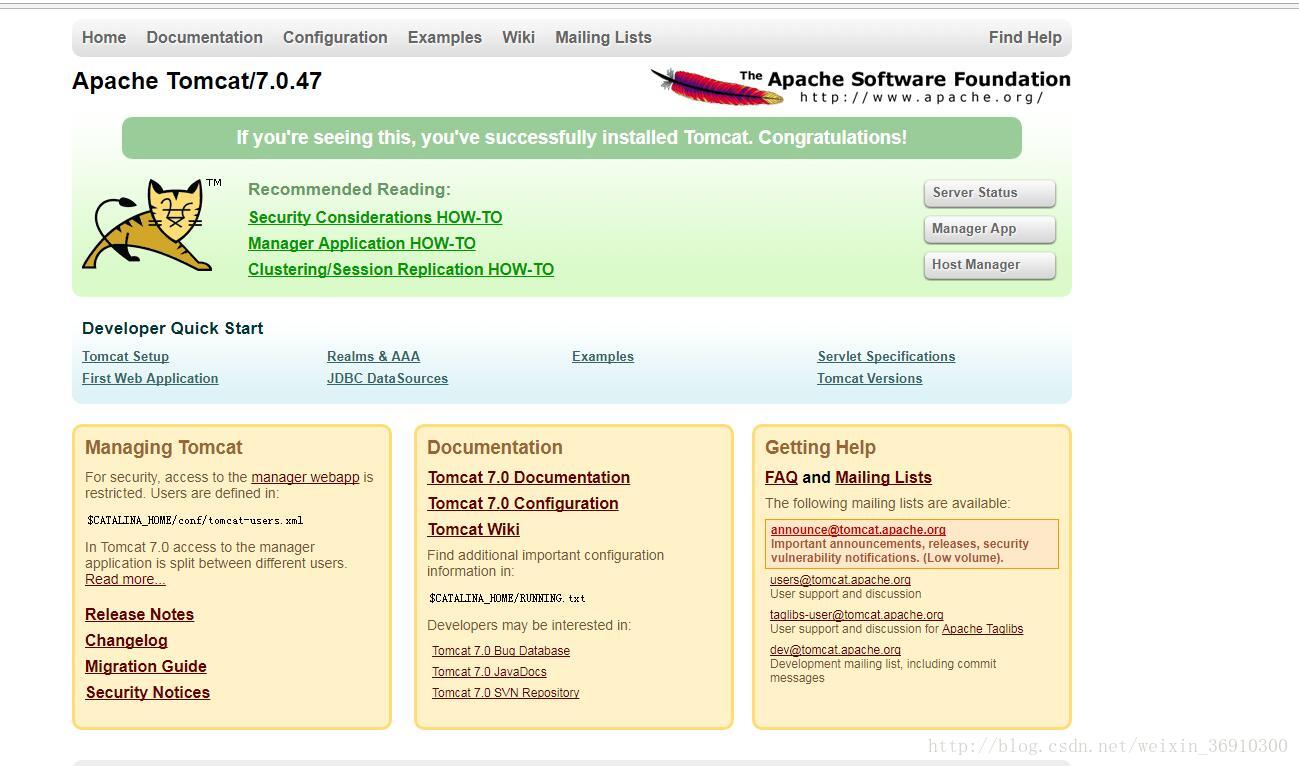The height and width of the screenshot is (766, 1299).
Task: Click the Read more... link
Action: coord(125,579)
